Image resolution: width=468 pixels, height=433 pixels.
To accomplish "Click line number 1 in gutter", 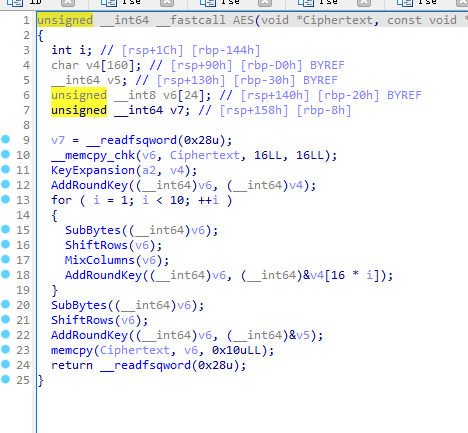I will (27, 20).
